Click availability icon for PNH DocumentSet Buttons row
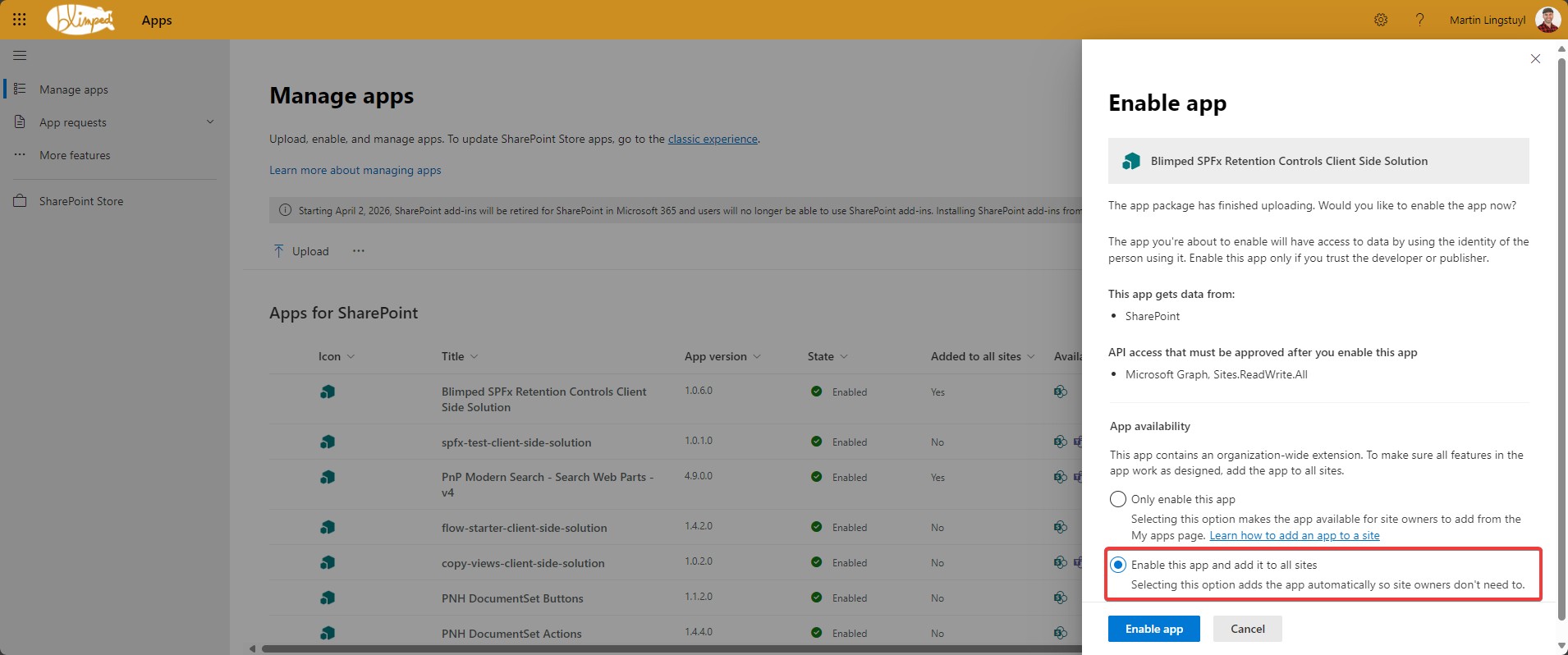The width and height of the screenshot is (1568, 655). point(1061,598)
